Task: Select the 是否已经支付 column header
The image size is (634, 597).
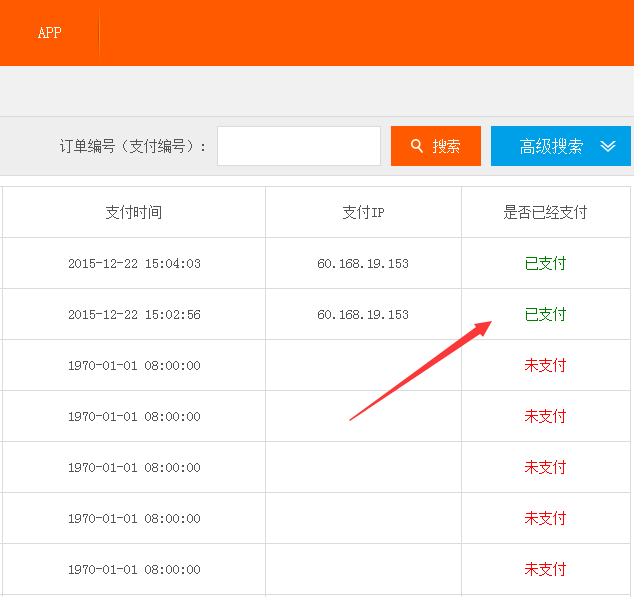Action: click(545, 212)
